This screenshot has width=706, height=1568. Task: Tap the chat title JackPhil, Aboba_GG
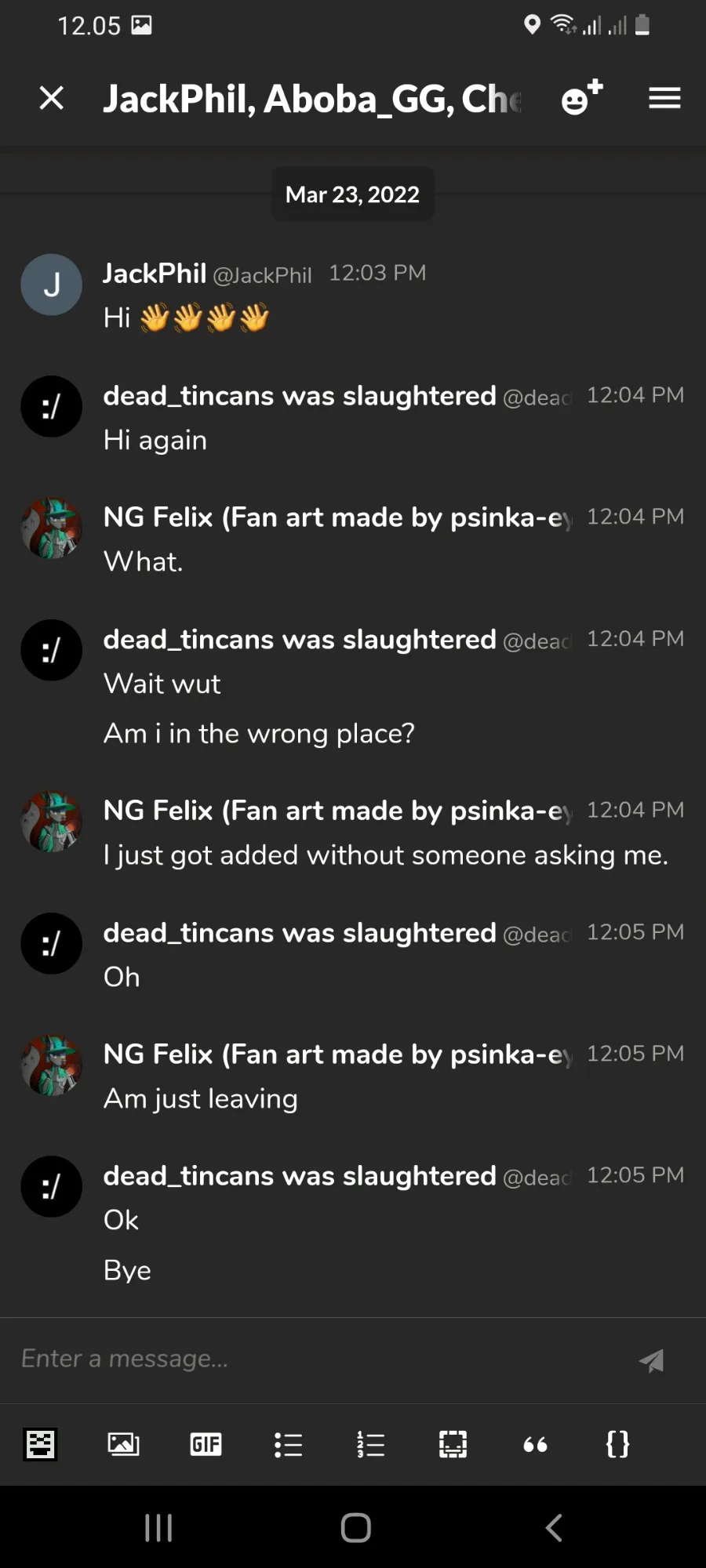(311, 100)
